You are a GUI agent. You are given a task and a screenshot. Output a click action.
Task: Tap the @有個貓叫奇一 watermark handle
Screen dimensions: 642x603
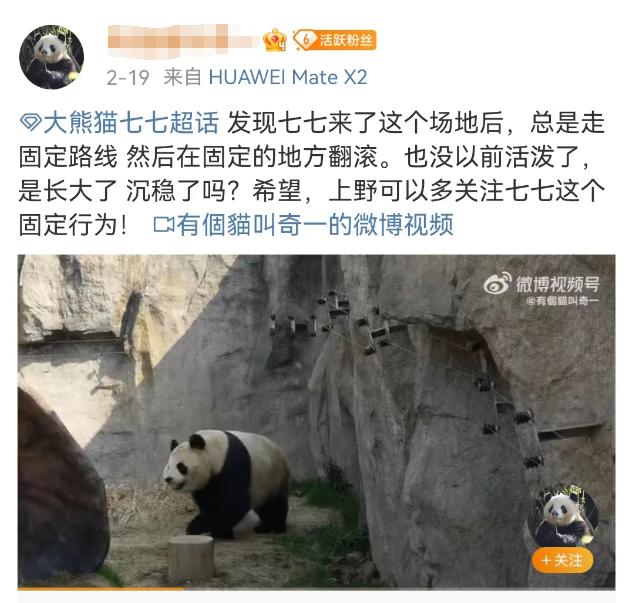coord(563,301)
